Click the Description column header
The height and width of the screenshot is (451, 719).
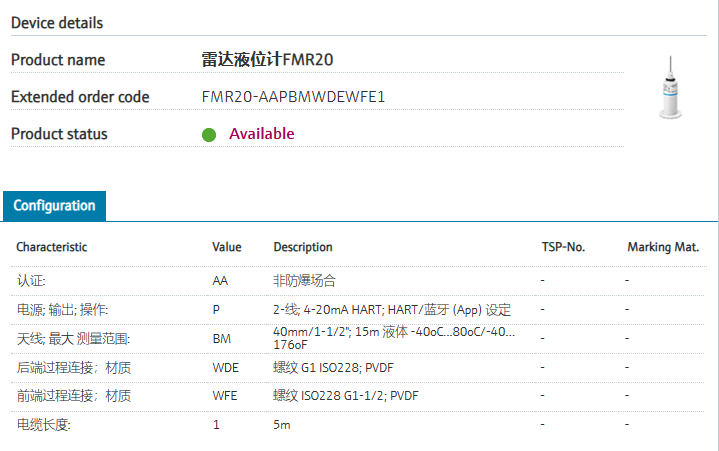click(303, 247)
